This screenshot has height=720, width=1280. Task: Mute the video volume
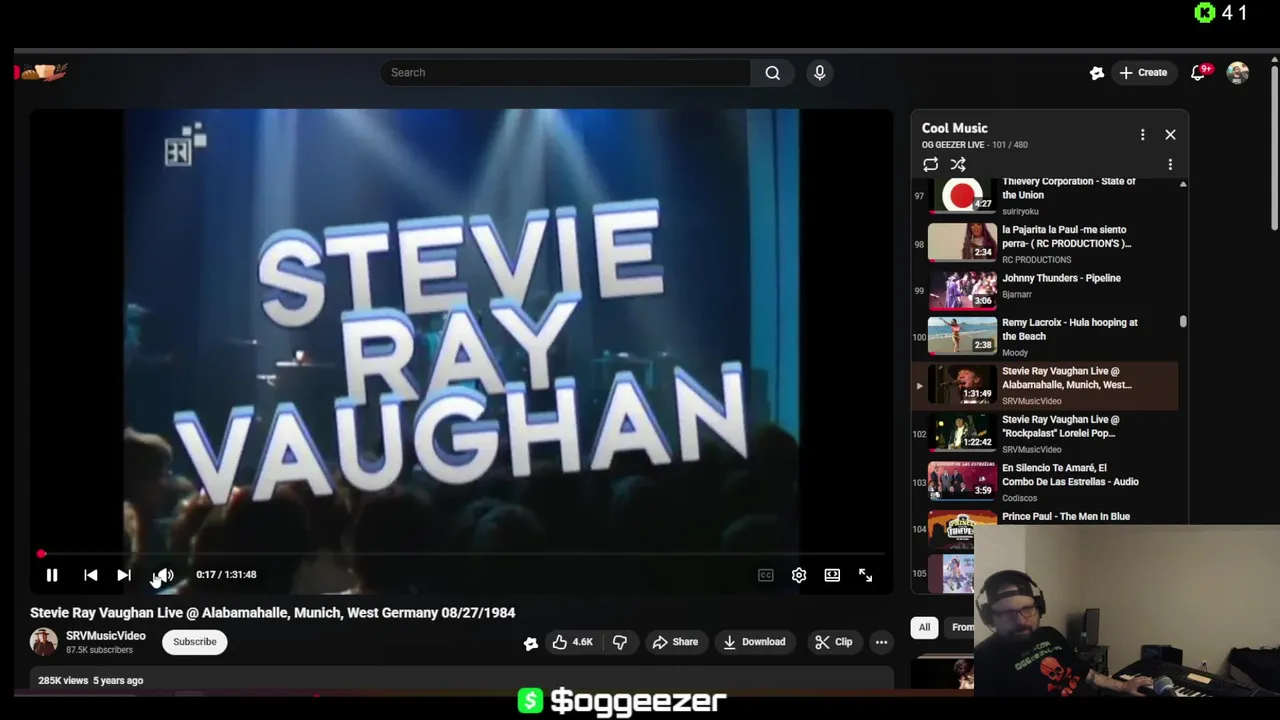[x=164, y=575]
